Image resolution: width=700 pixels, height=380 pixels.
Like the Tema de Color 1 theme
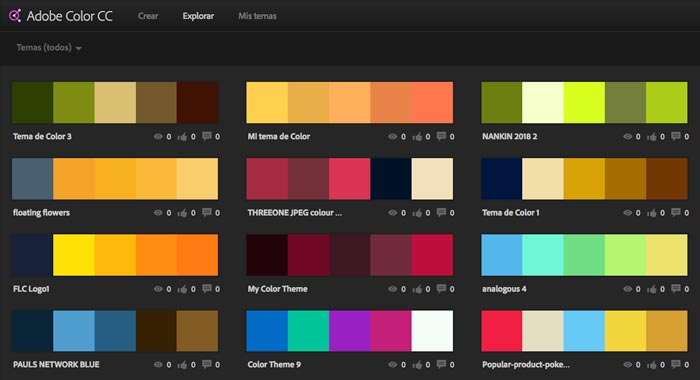coord(652,213)
